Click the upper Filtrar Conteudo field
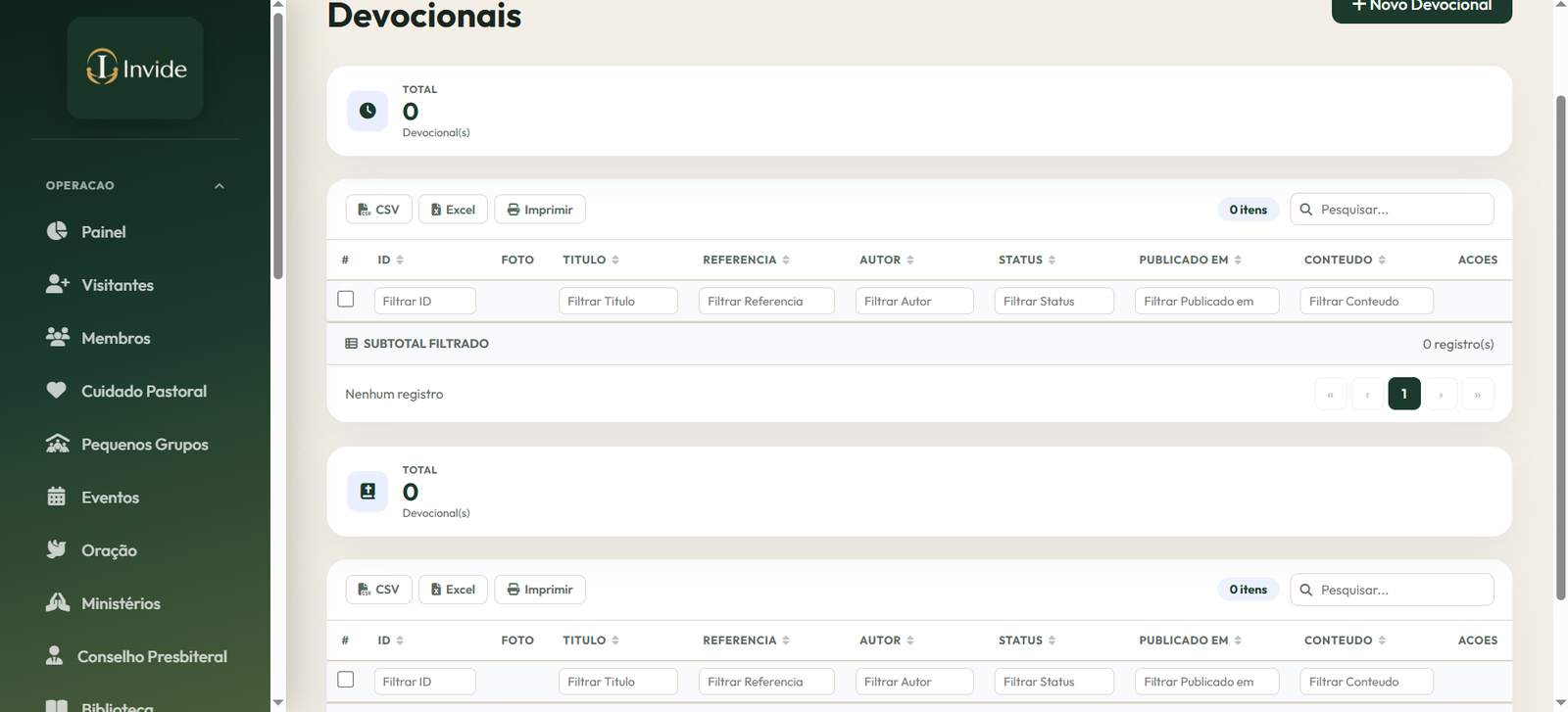This screenshot has height=712, width=1568. (x=1367, y=301)
